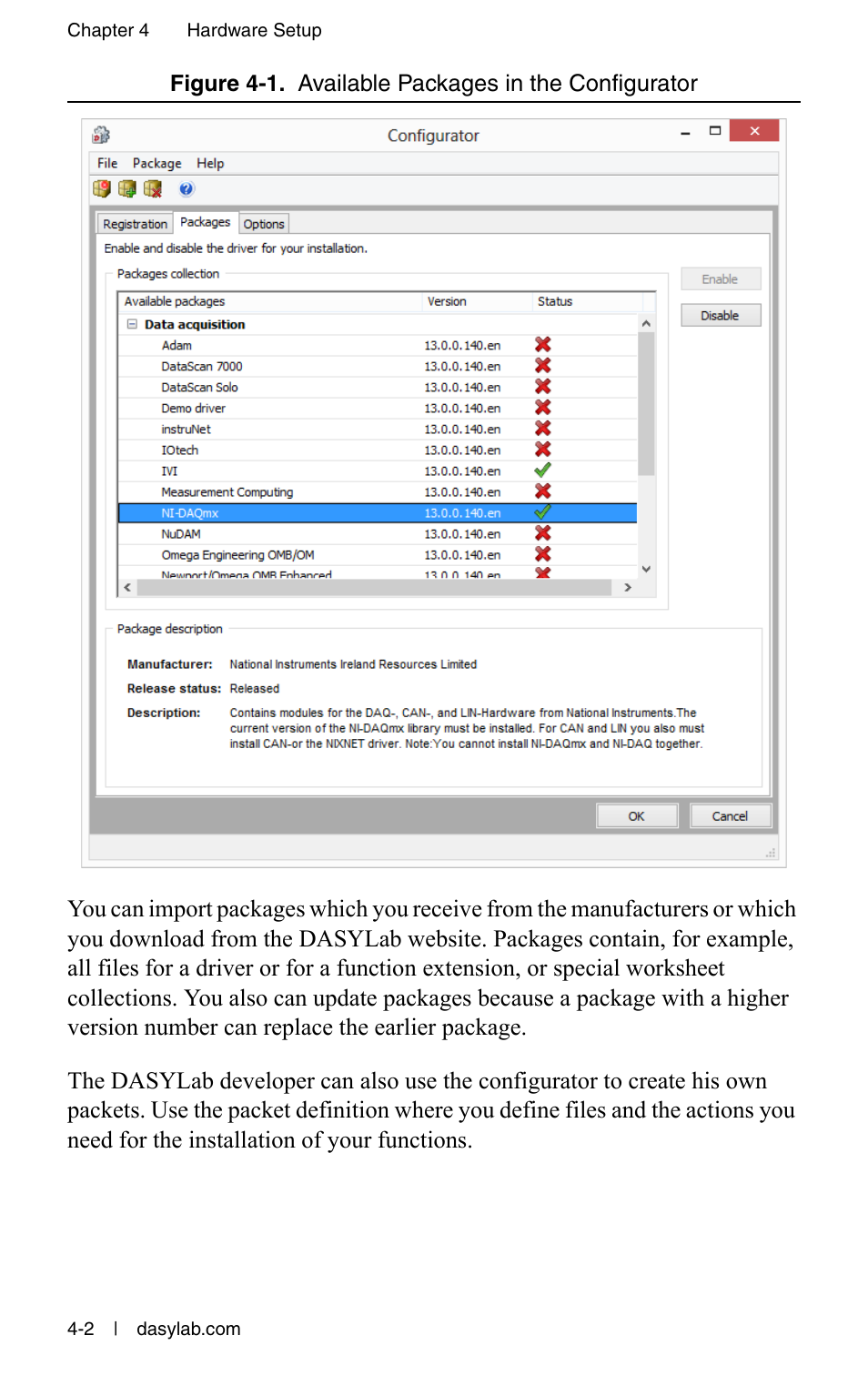Select the NuDAM package row
868x1386 pixels.
pos(378,533)
